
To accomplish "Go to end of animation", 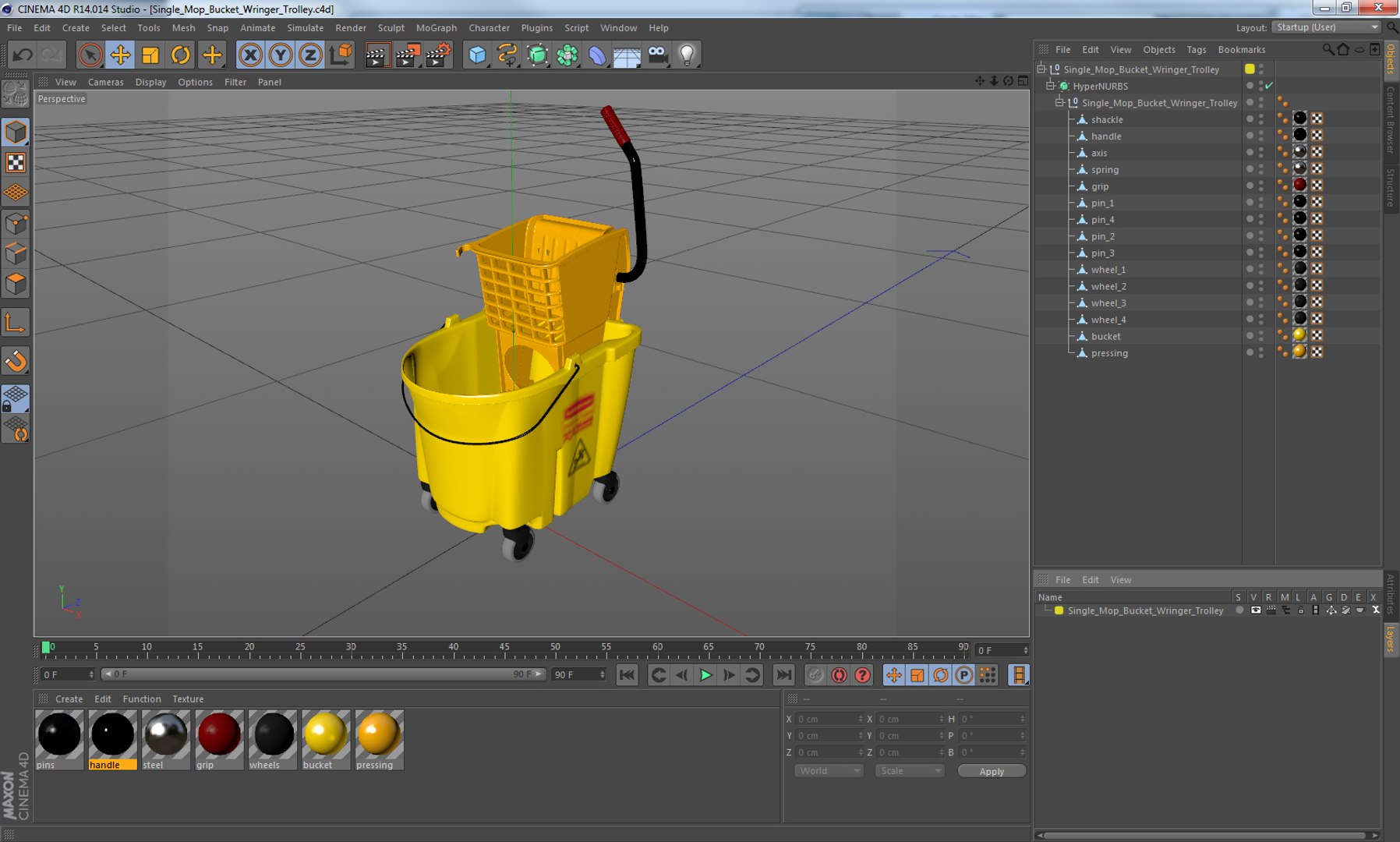I will [783, 675].
